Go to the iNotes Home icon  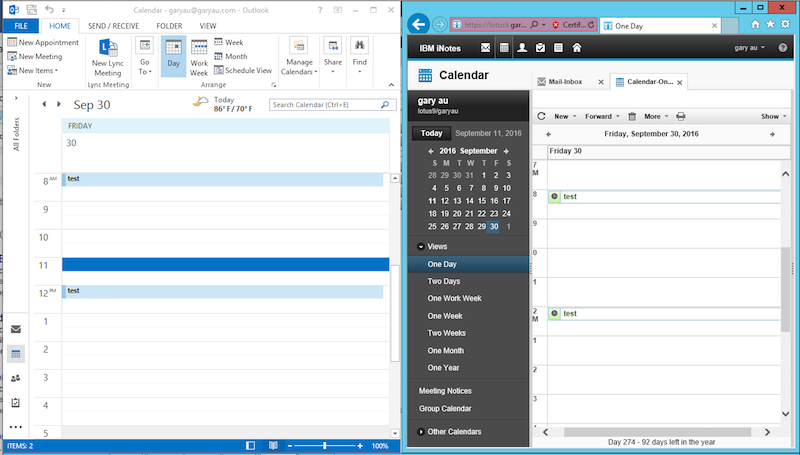[577, 47]
